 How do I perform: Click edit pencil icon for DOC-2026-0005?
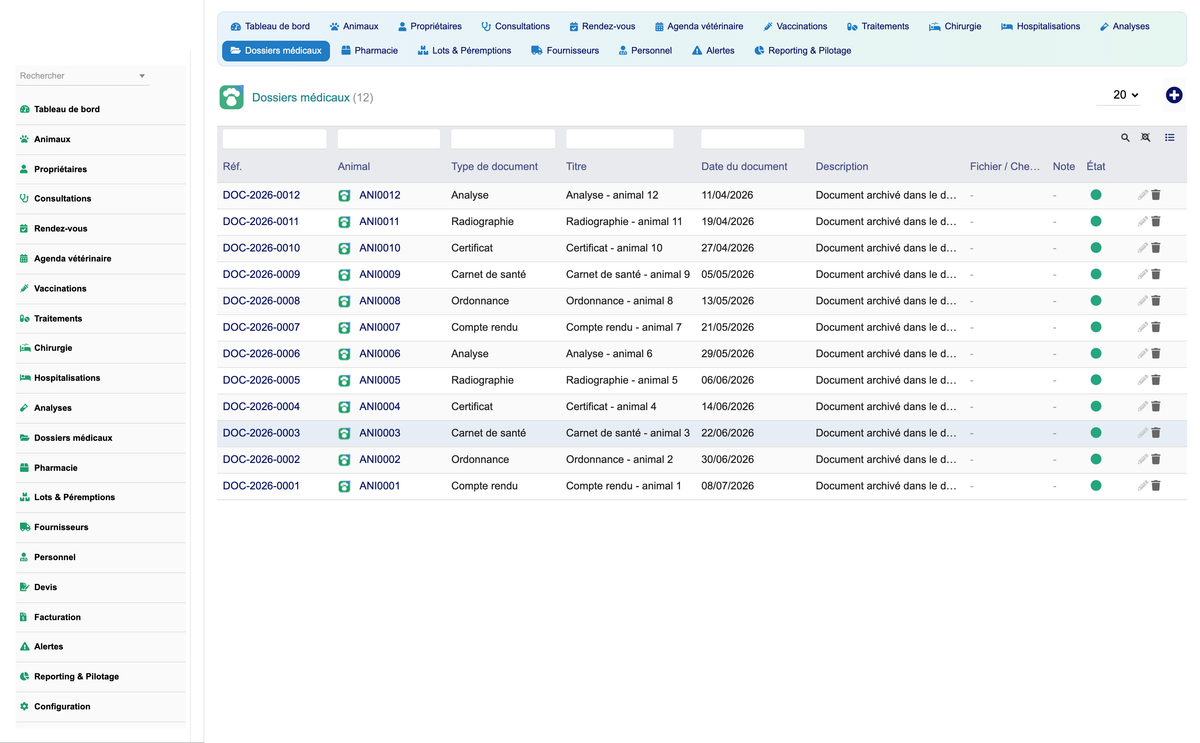1143,380
